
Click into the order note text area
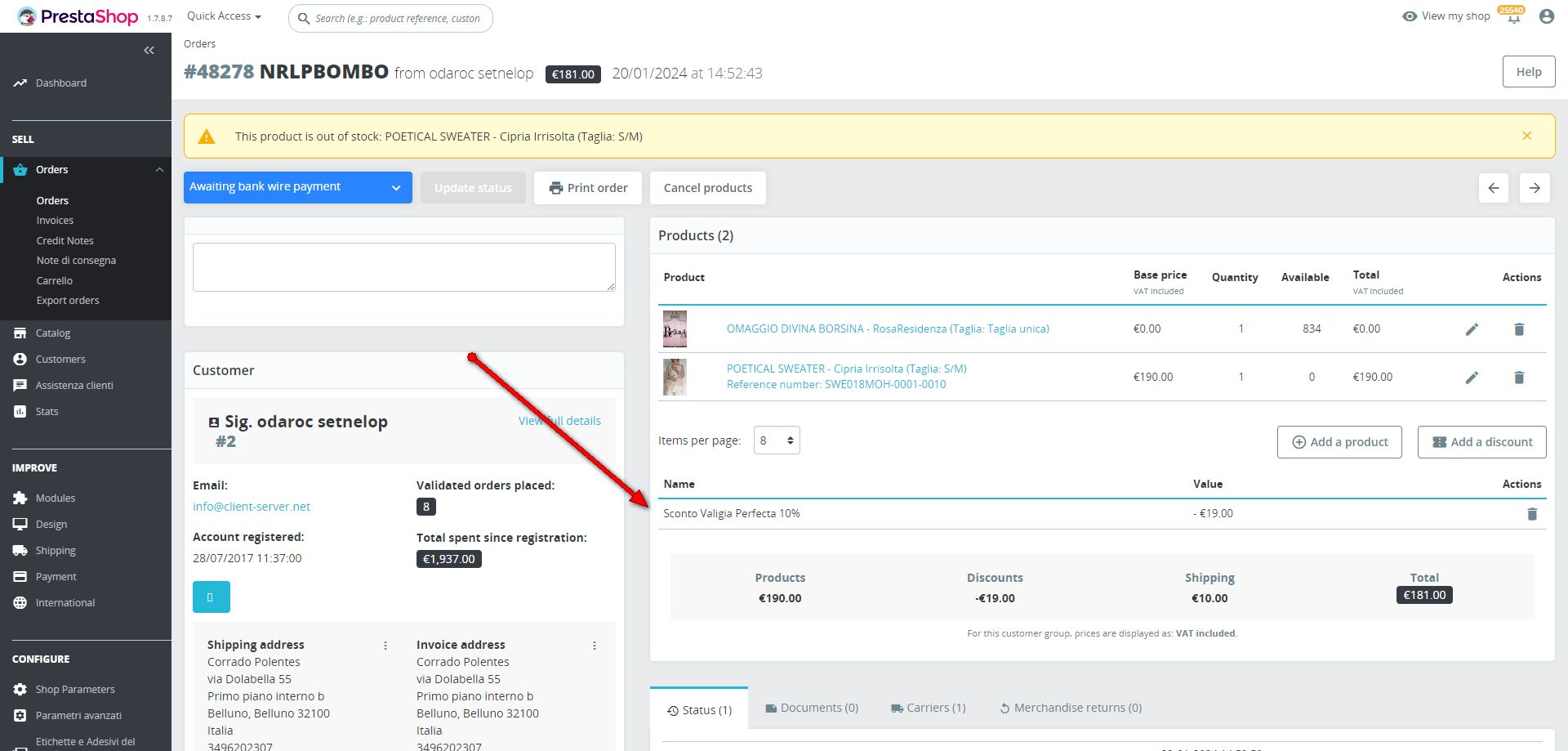pos(404,267)
